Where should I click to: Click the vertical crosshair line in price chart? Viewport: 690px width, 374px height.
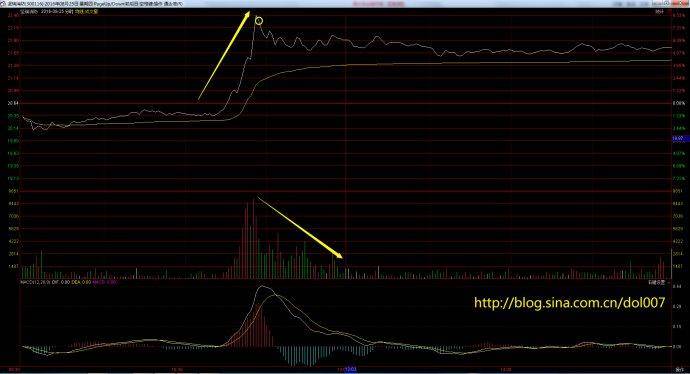click(x=345, y=103)
